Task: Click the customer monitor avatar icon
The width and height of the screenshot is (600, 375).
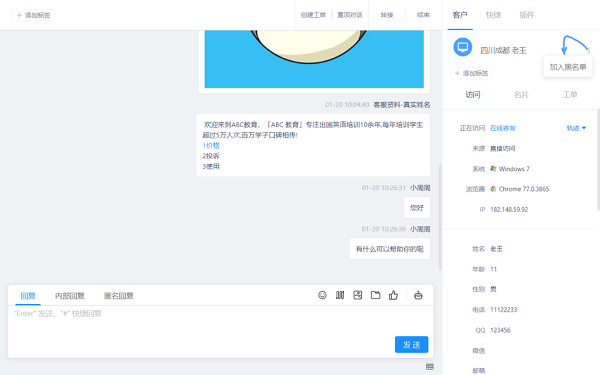Action: (x=463, y=47)
